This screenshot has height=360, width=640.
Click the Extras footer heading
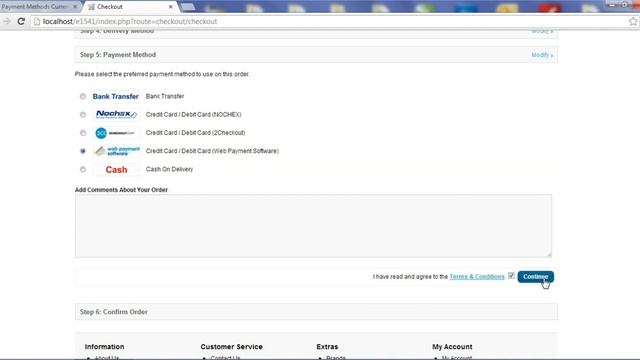[x=327, y=347]
